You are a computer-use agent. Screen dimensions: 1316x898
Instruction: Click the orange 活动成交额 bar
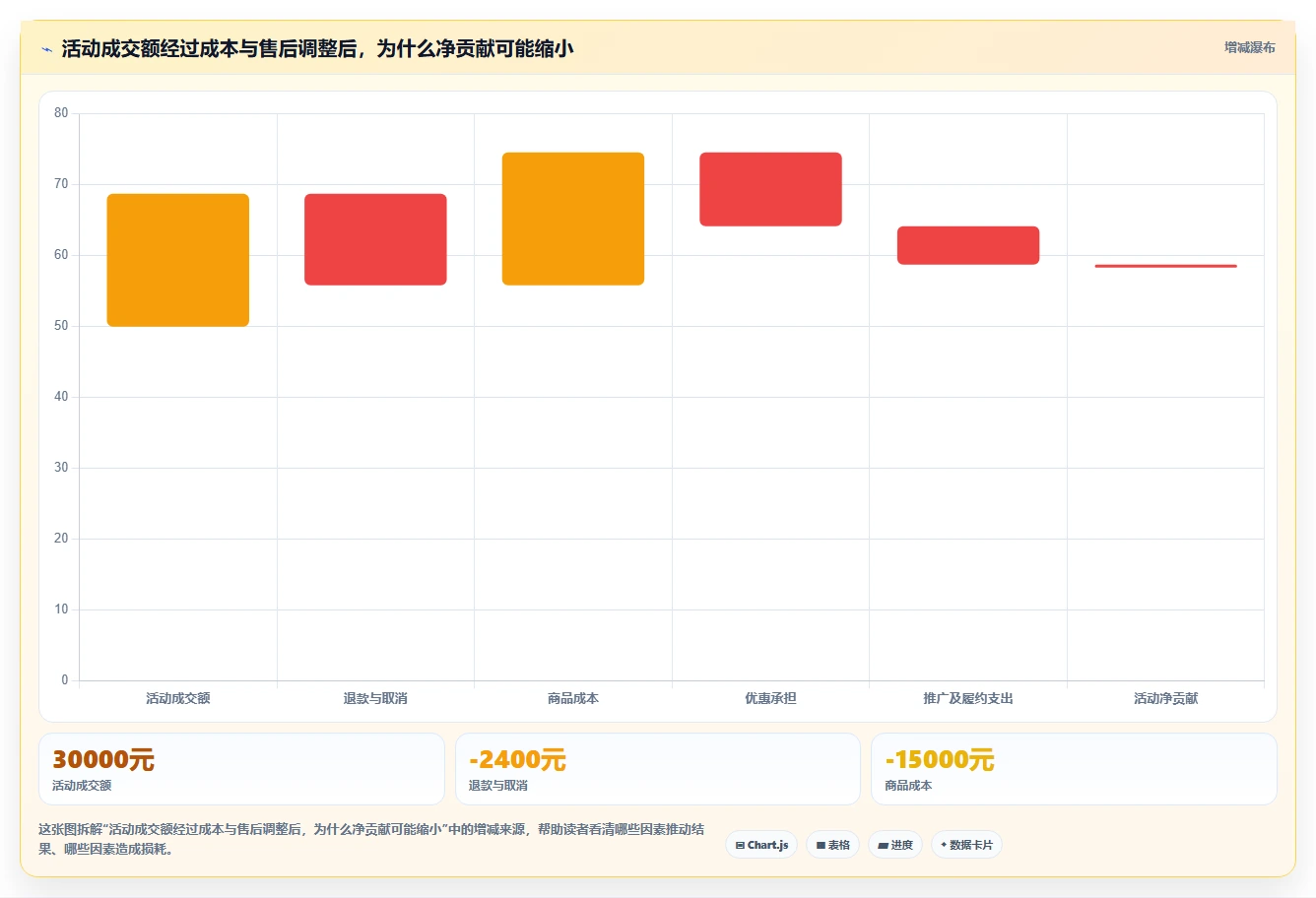click(x=178, y=260)
